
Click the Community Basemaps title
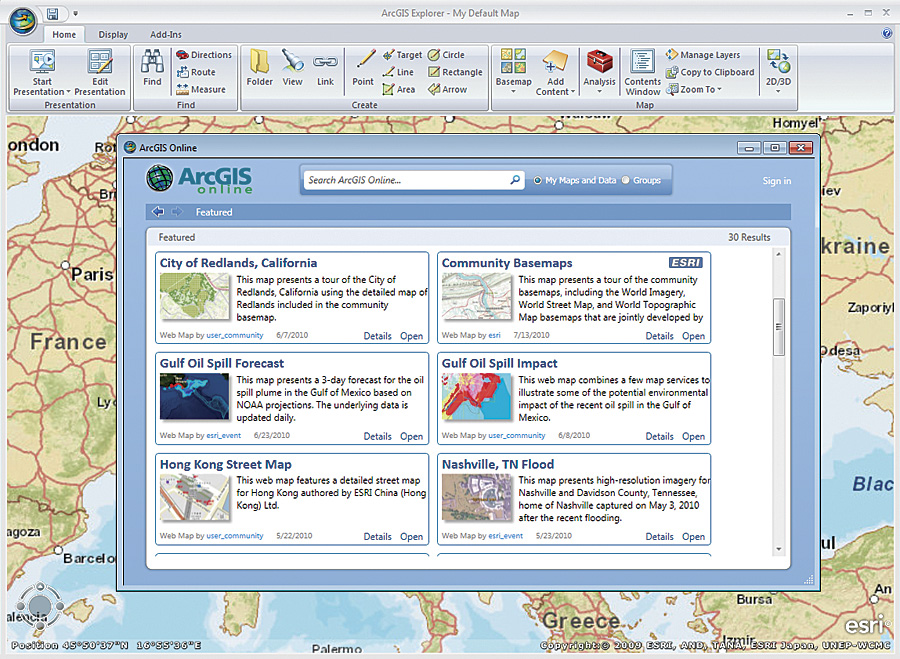pyautogui.click(x=507, y=263)
